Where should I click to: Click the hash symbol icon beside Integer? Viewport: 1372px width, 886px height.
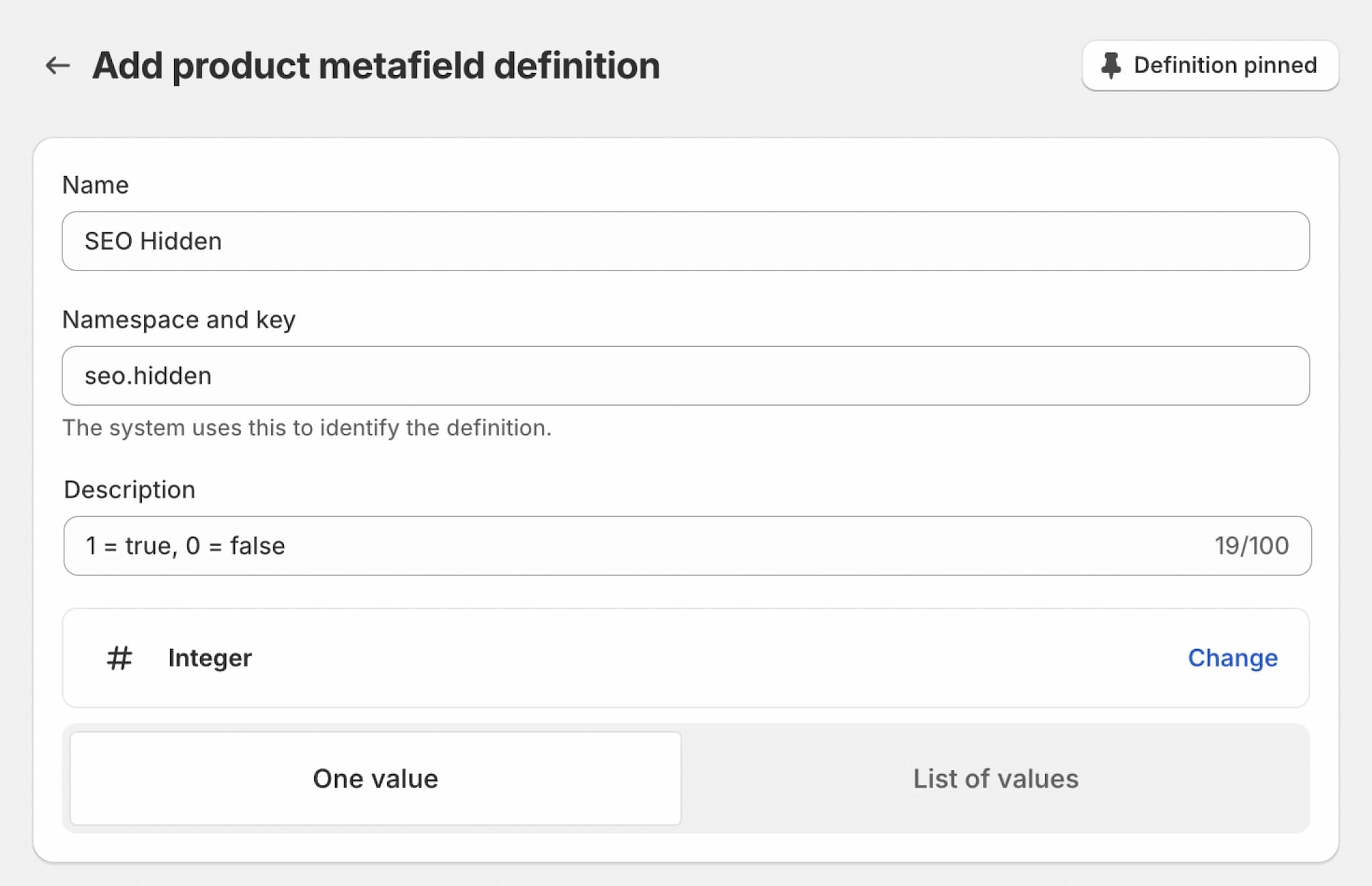point(119,658)
